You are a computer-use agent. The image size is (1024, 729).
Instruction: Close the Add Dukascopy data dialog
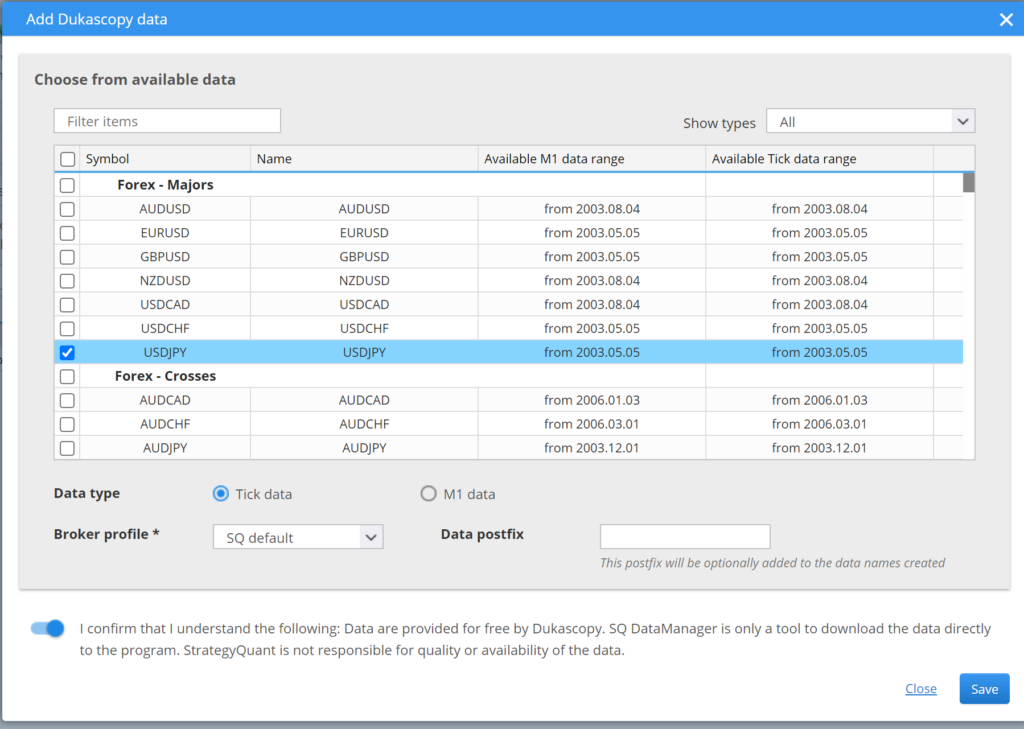click(1006, 19)
